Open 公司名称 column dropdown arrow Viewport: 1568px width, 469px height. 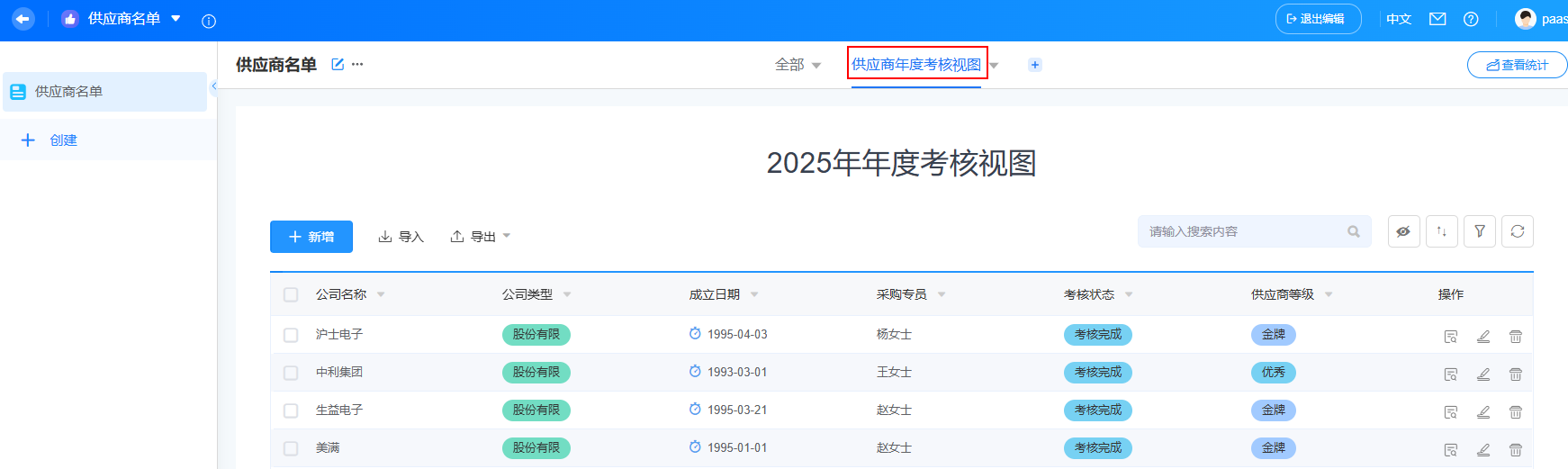[381, 294]
